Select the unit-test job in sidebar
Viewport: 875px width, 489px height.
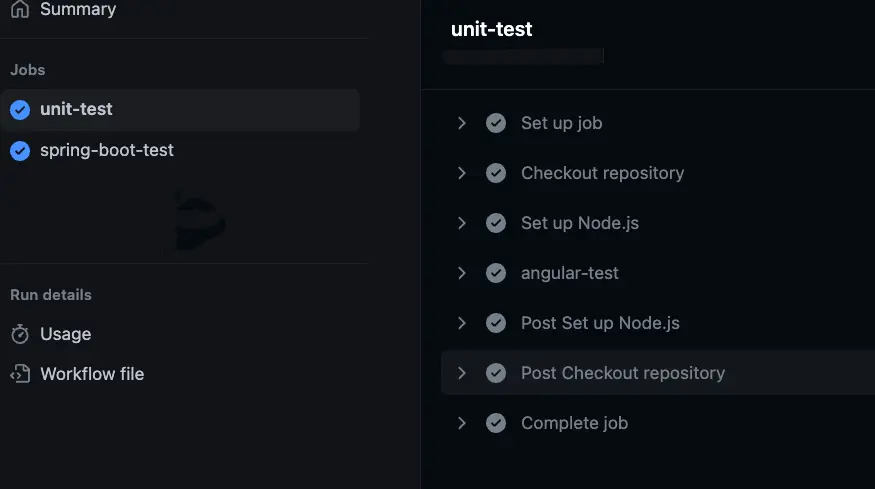point(76,110)
